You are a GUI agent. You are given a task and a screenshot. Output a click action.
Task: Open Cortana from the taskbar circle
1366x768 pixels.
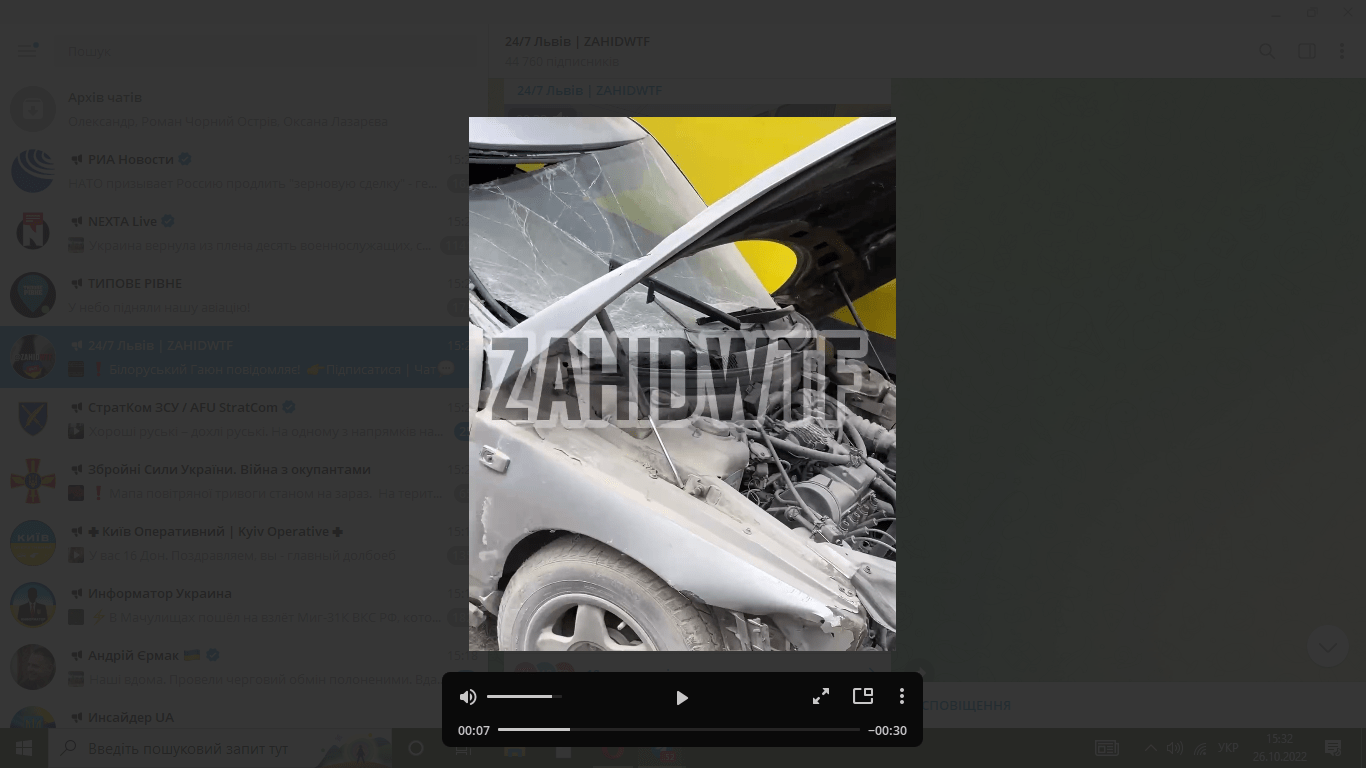pos(416,748)
